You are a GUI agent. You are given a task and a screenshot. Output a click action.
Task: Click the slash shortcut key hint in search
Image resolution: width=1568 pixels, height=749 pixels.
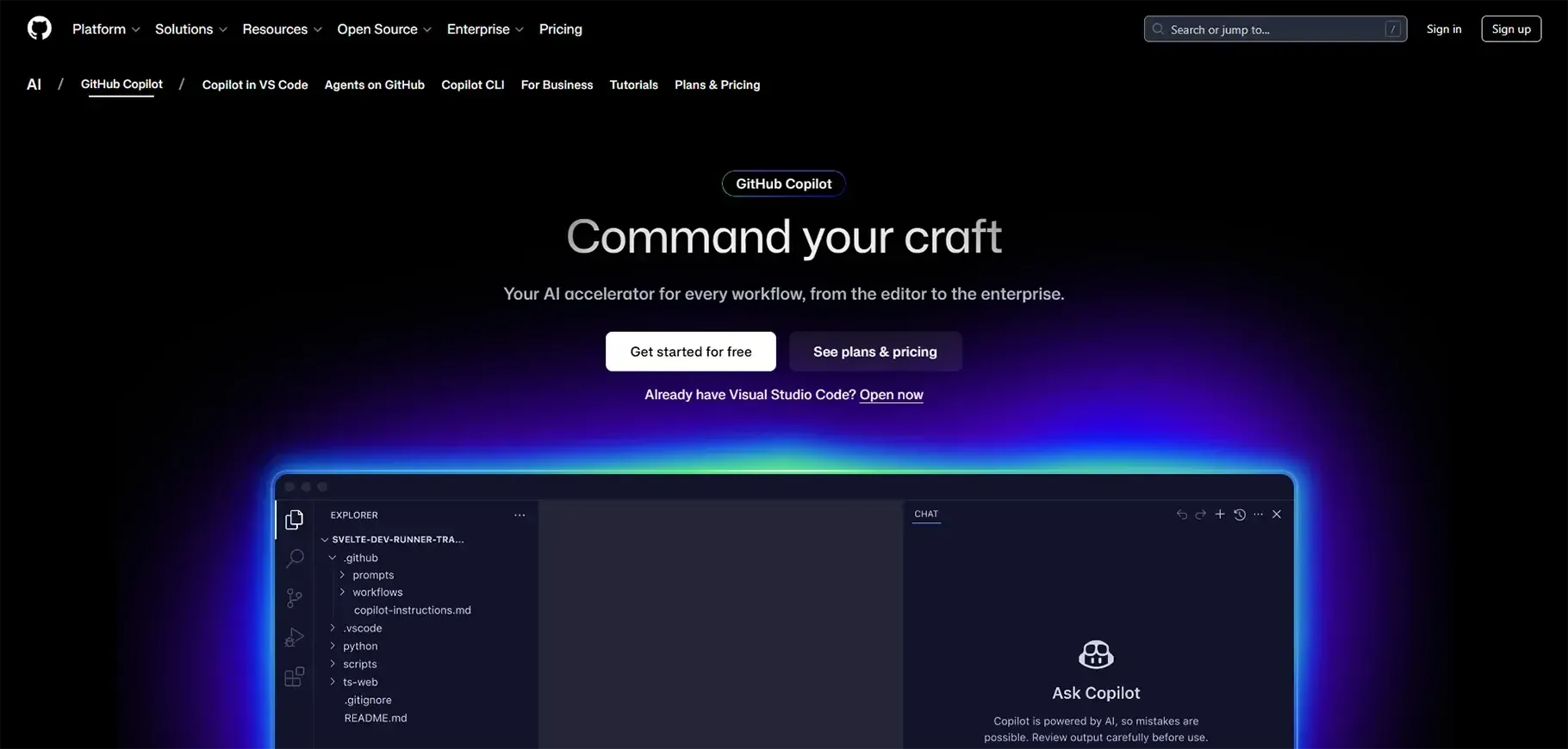(1392, 29)
